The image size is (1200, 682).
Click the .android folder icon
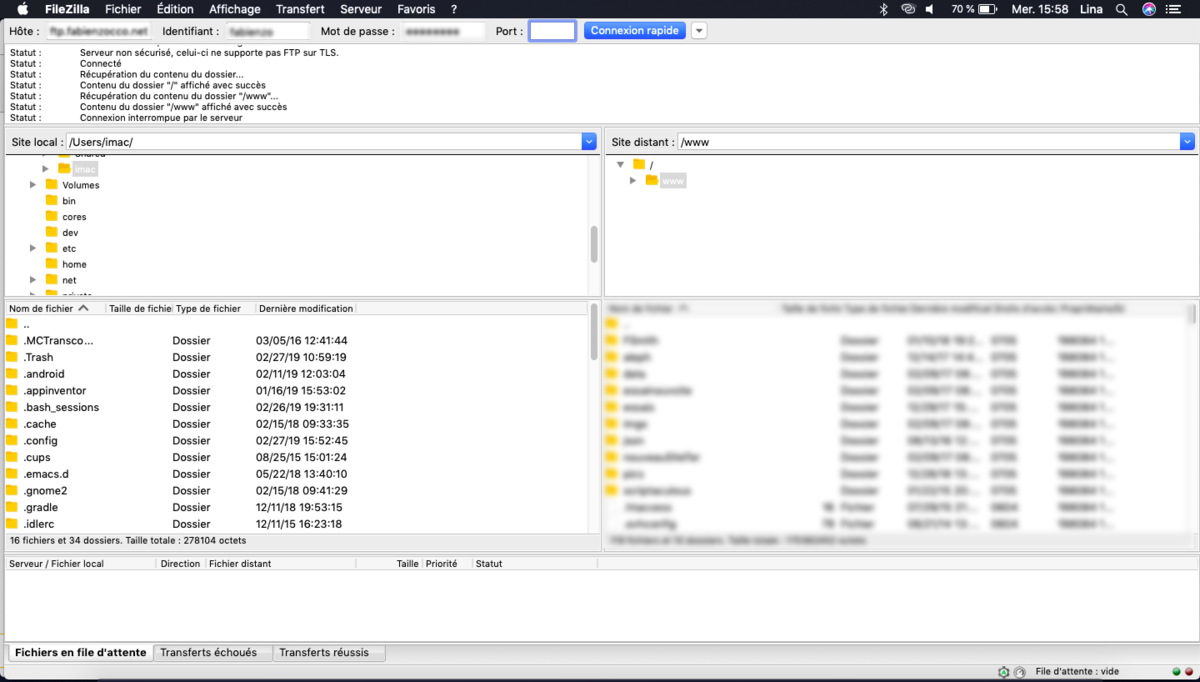click(x=12, y=374)
